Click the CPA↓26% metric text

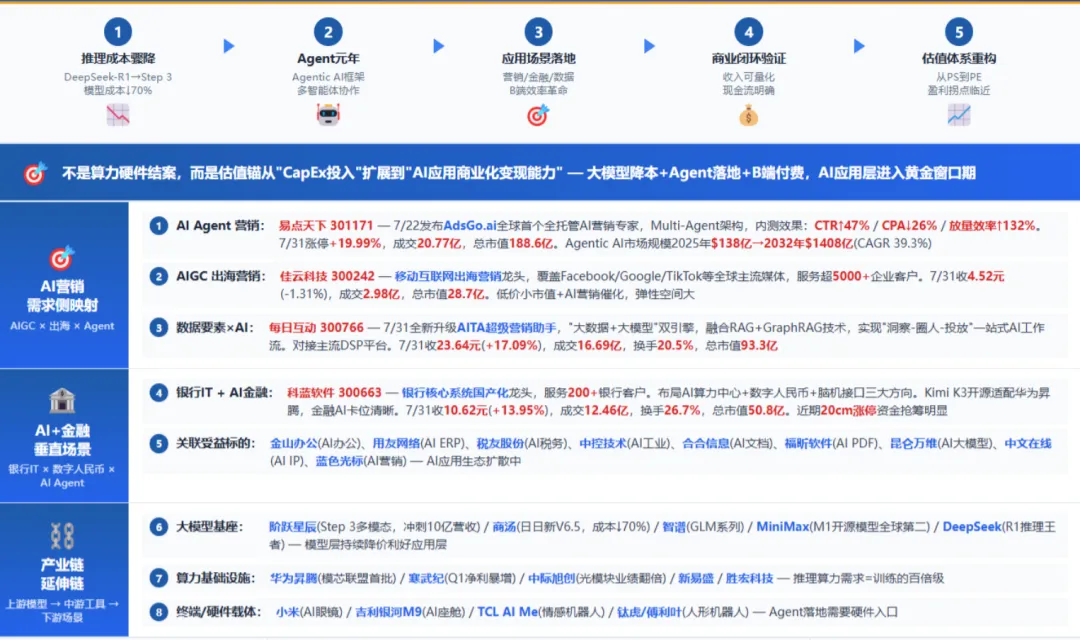909,225
